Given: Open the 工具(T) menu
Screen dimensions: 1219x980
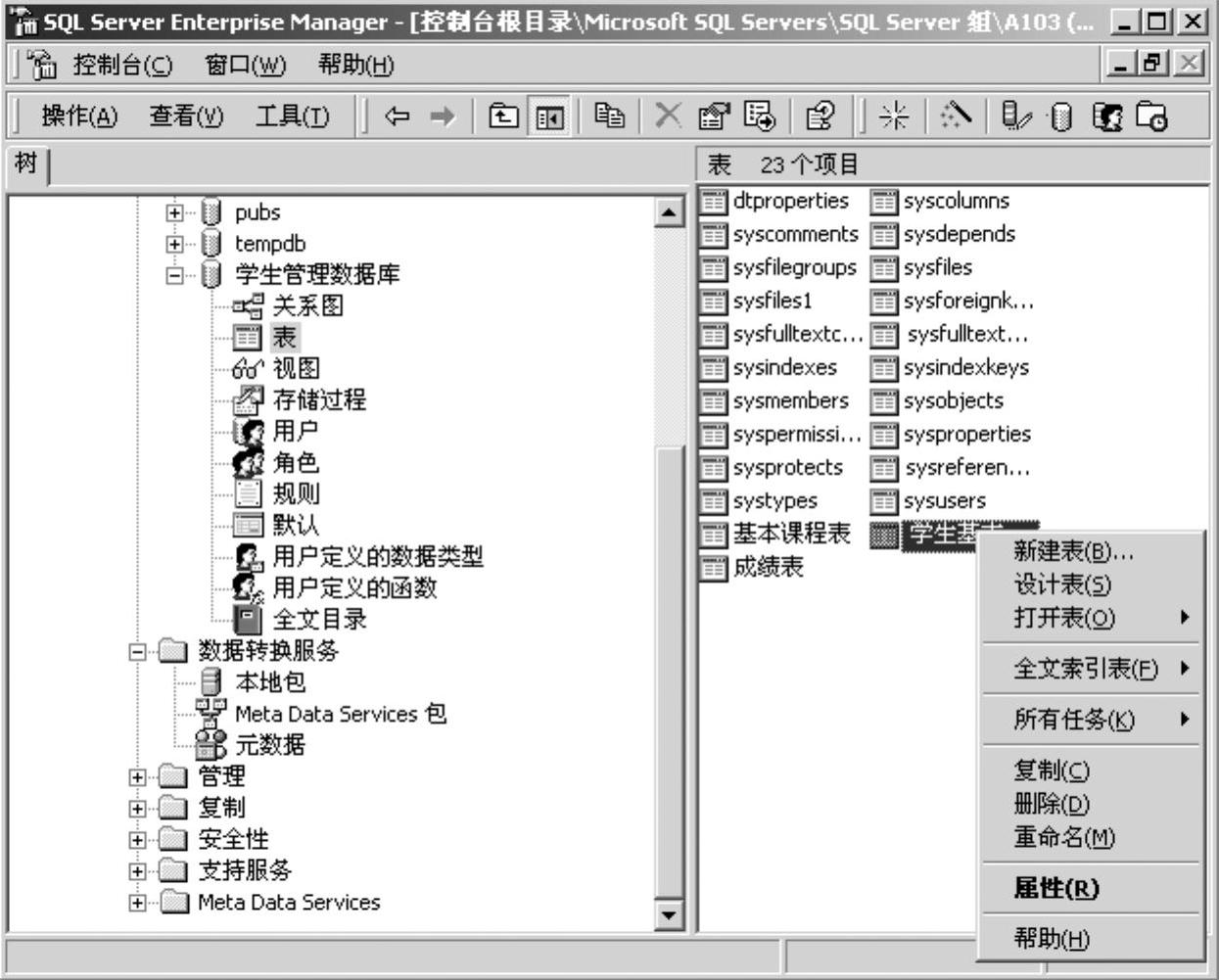Looking at the screenshot, I should [x=292, y=117].
